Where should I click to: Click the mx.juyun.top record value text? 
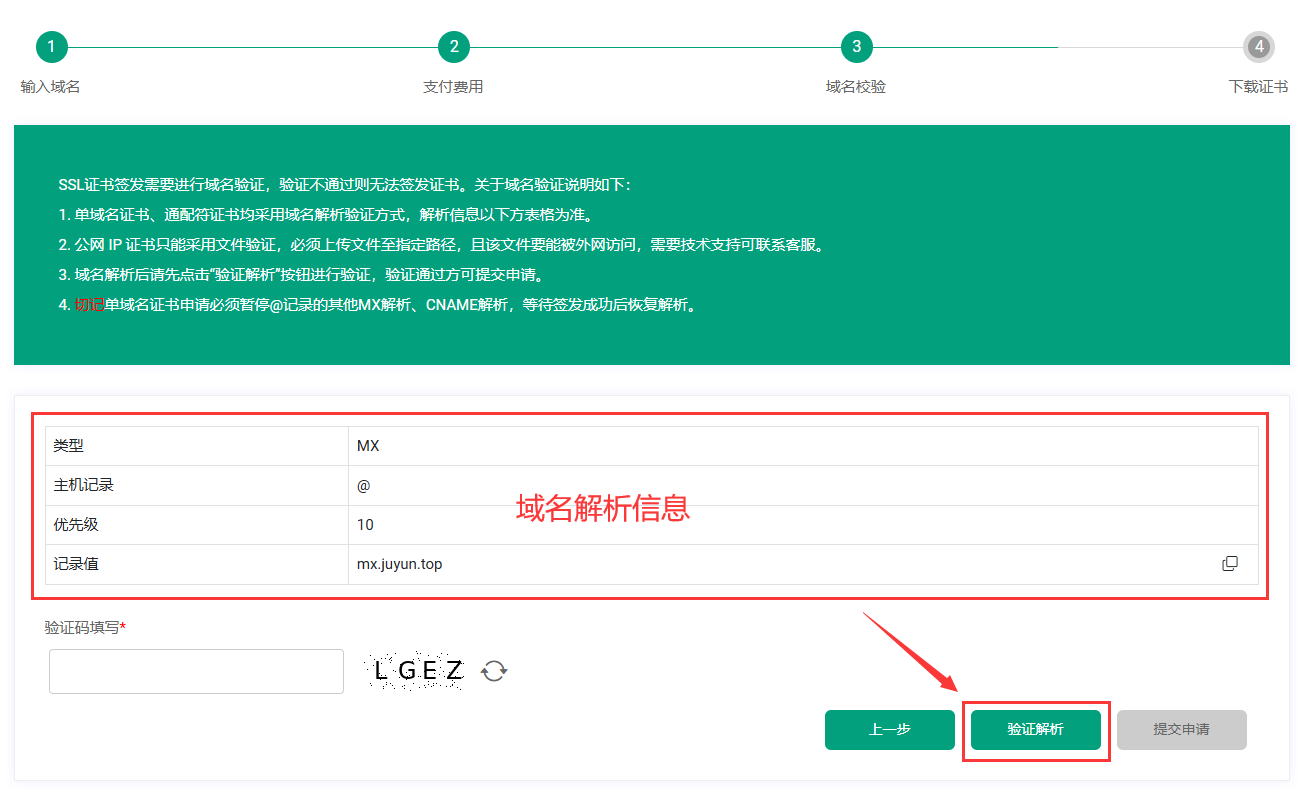[399, 564]
